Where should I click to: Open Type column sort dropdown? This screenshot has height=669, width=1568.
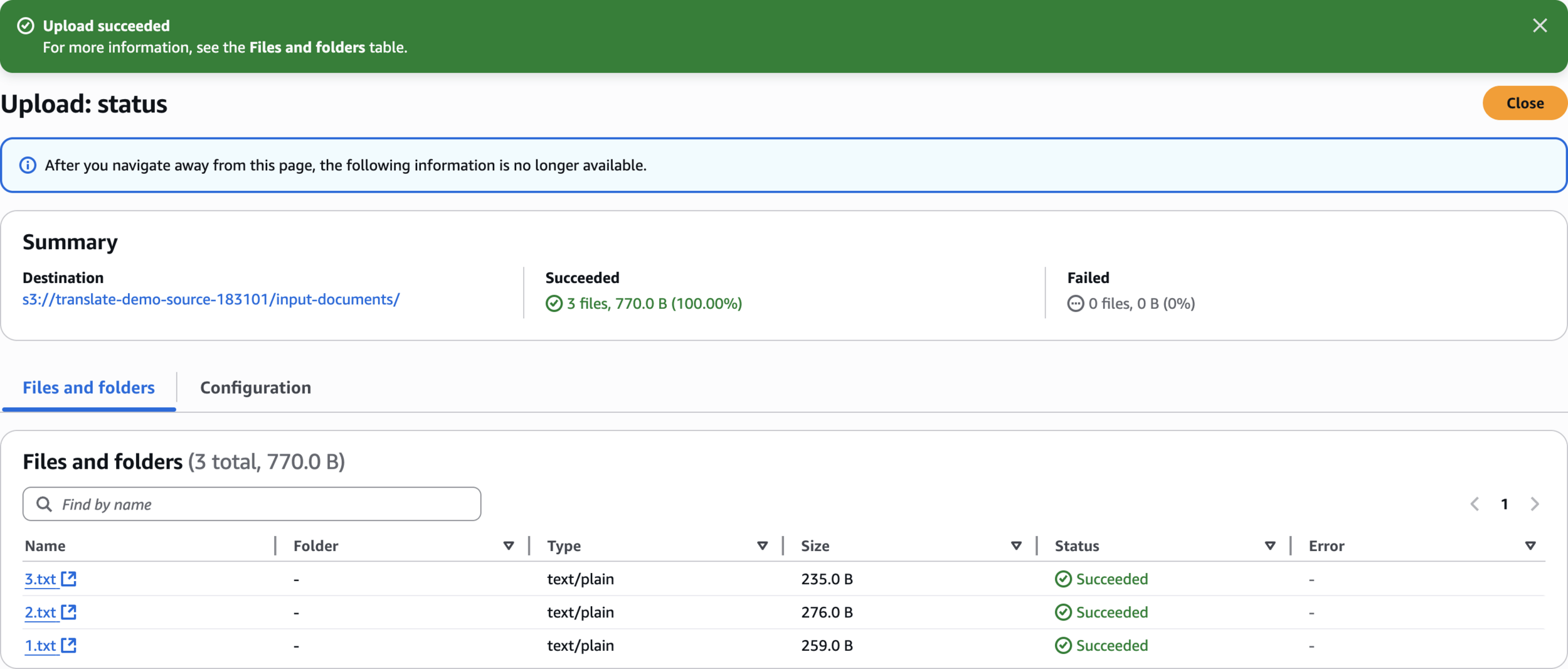coord(763,546)
